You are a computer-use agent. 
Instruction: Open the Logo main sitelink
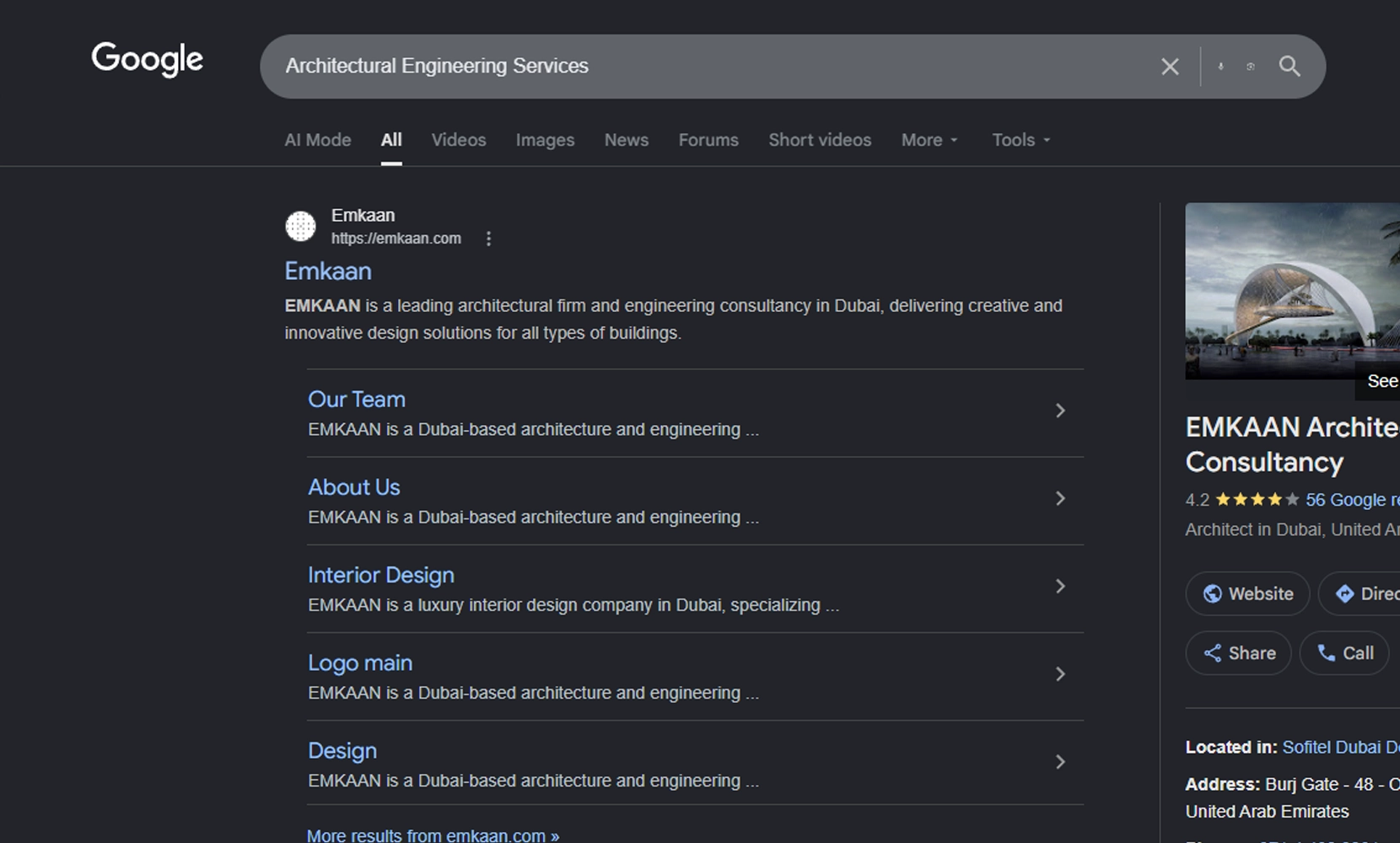click(360, 663)
